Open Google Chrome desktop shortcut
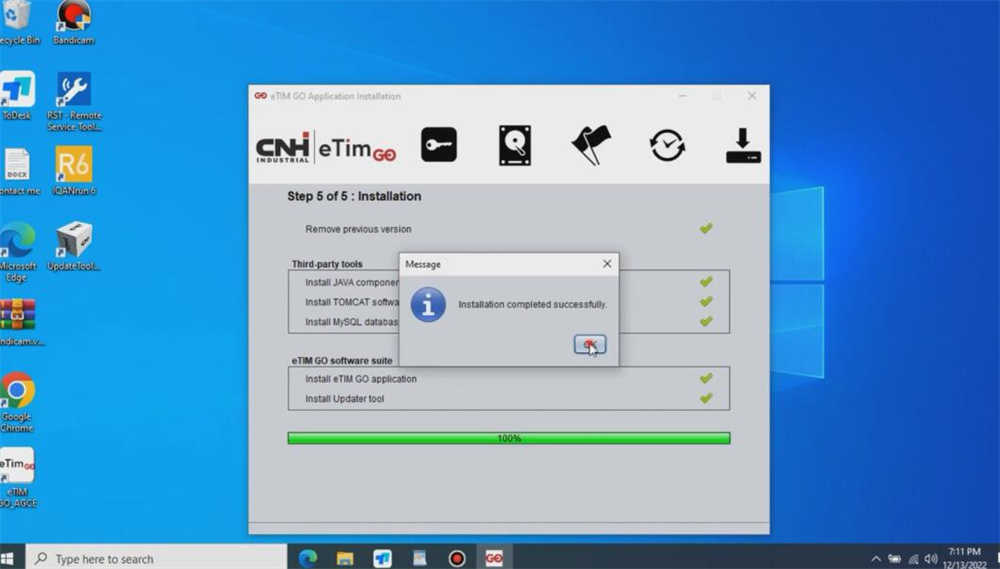 pos(18,402)
